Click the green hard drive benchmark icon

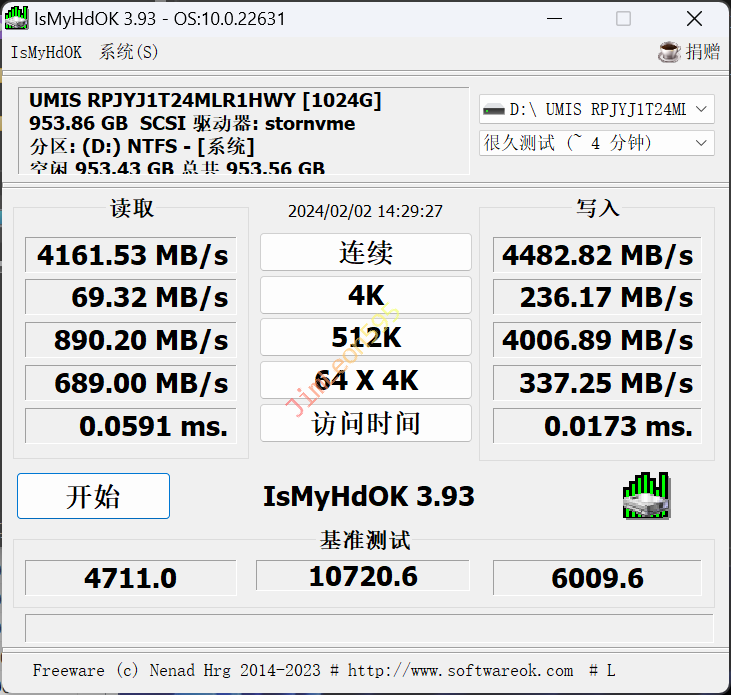(646, 496)
